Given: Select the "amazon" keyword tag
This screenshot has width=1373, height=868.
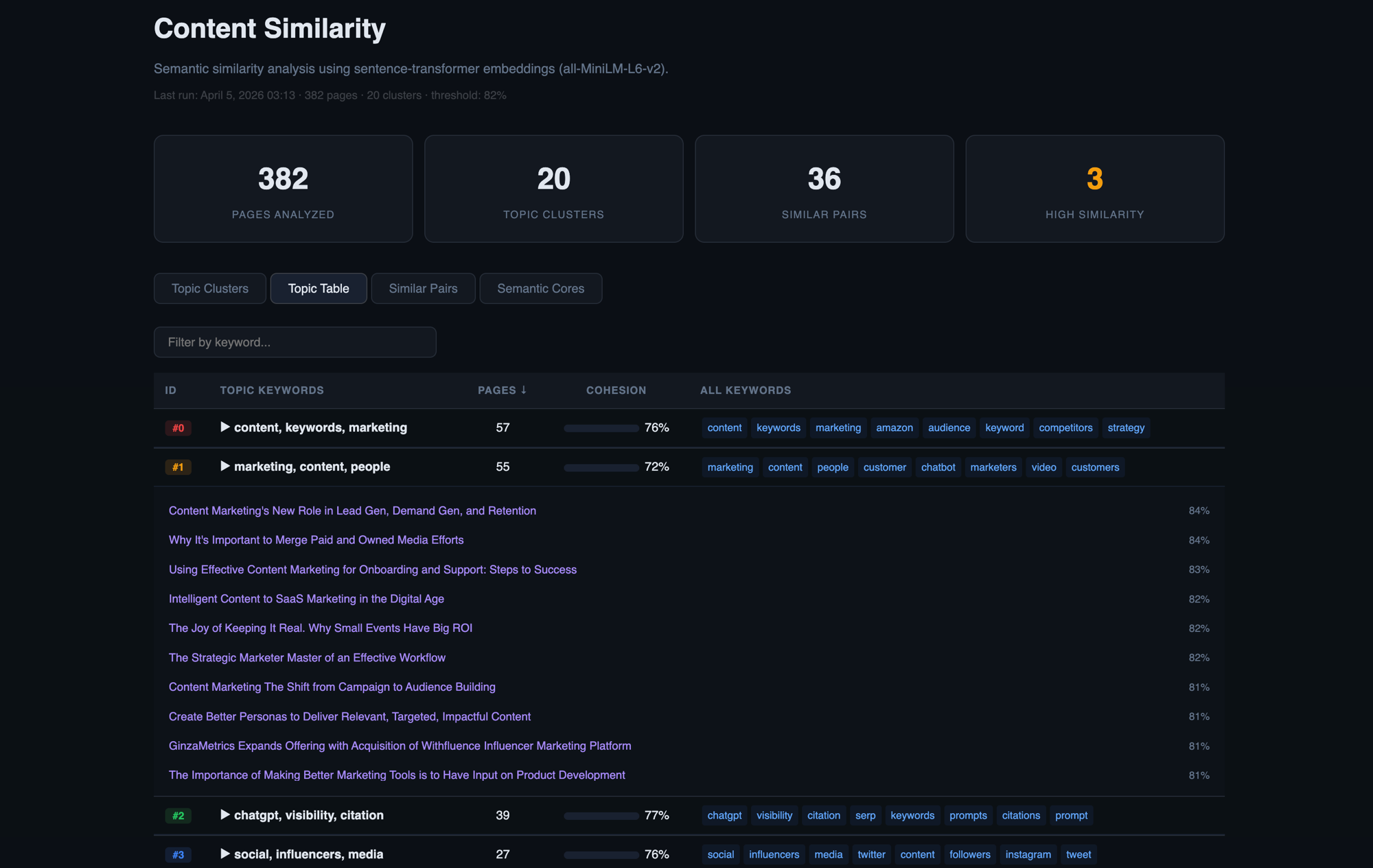Looking at the screenshot, I should point(895,427).
